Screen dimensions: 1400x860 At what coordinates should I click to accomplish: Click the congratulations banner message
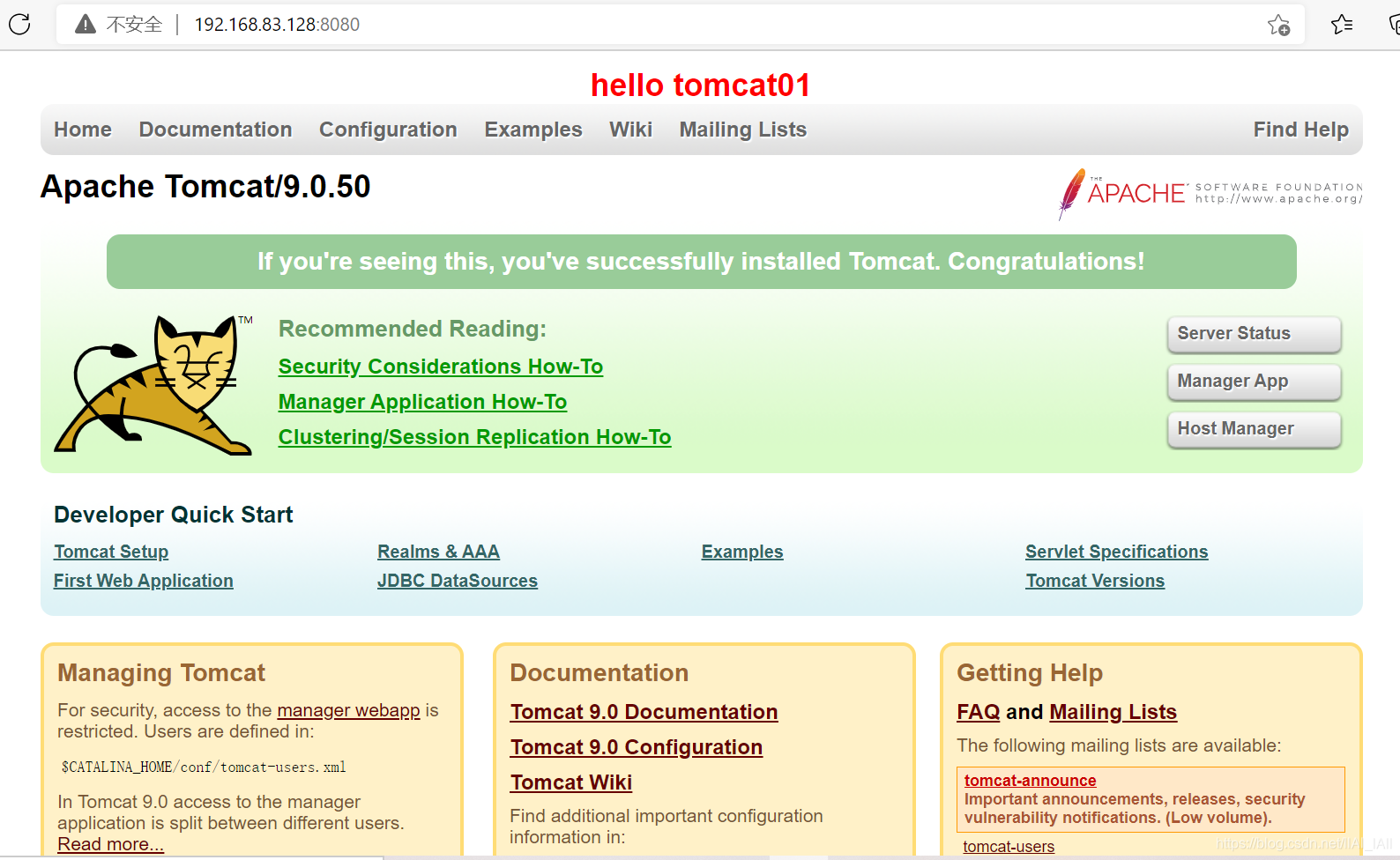coord(701,262)
